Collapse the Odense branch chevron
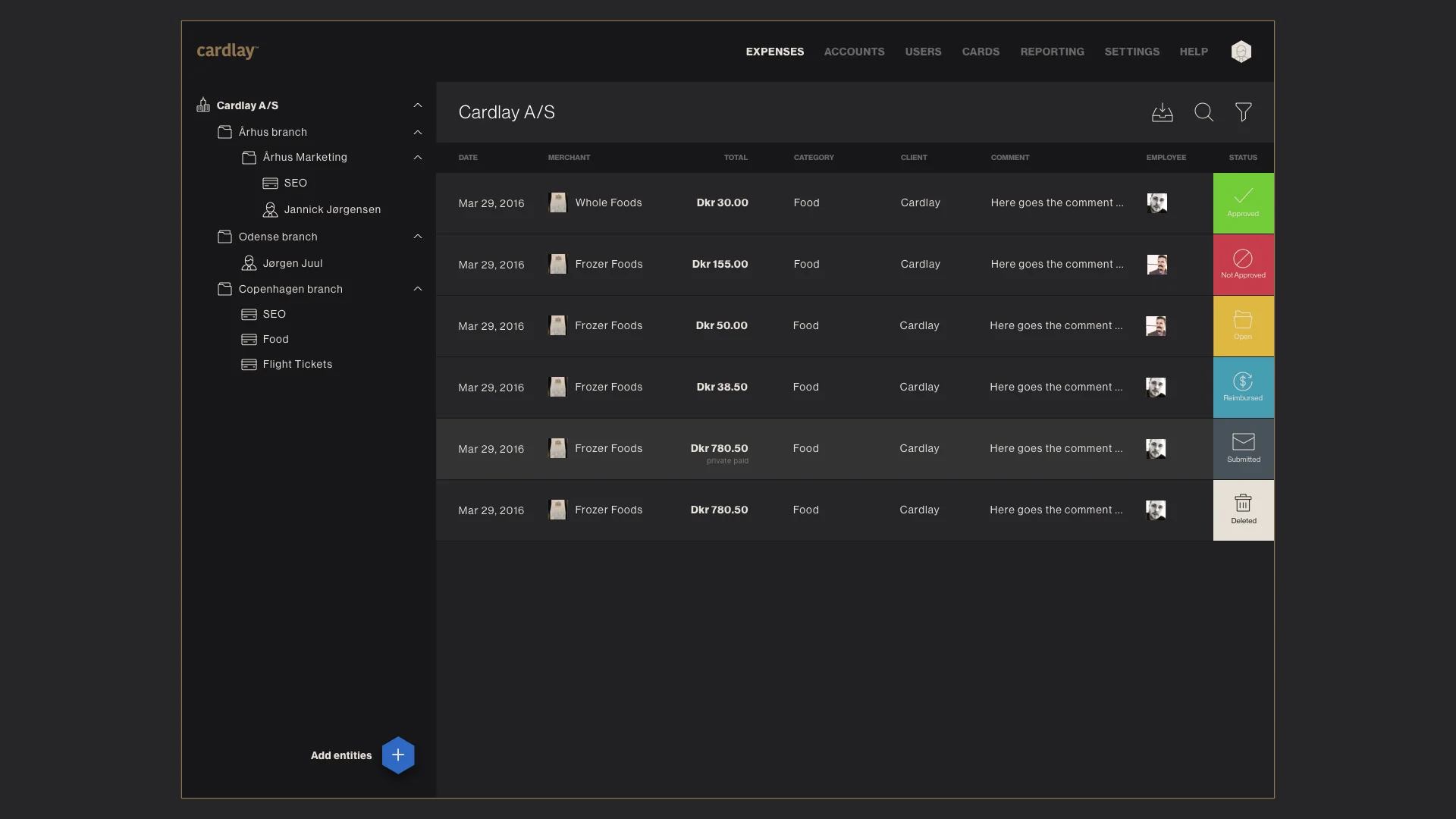1456x819 pixels. (417, 237)
